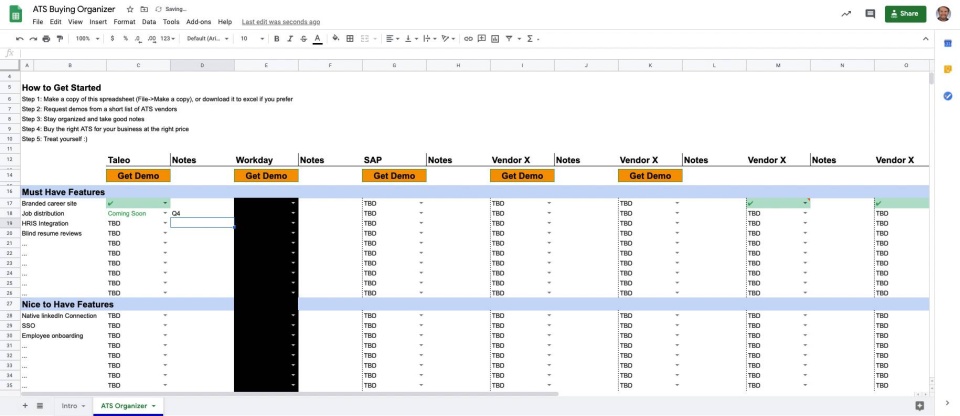Screen dimensions: 960x416
Task: Click the Insert link chain icon
Action: click(468, 39)
